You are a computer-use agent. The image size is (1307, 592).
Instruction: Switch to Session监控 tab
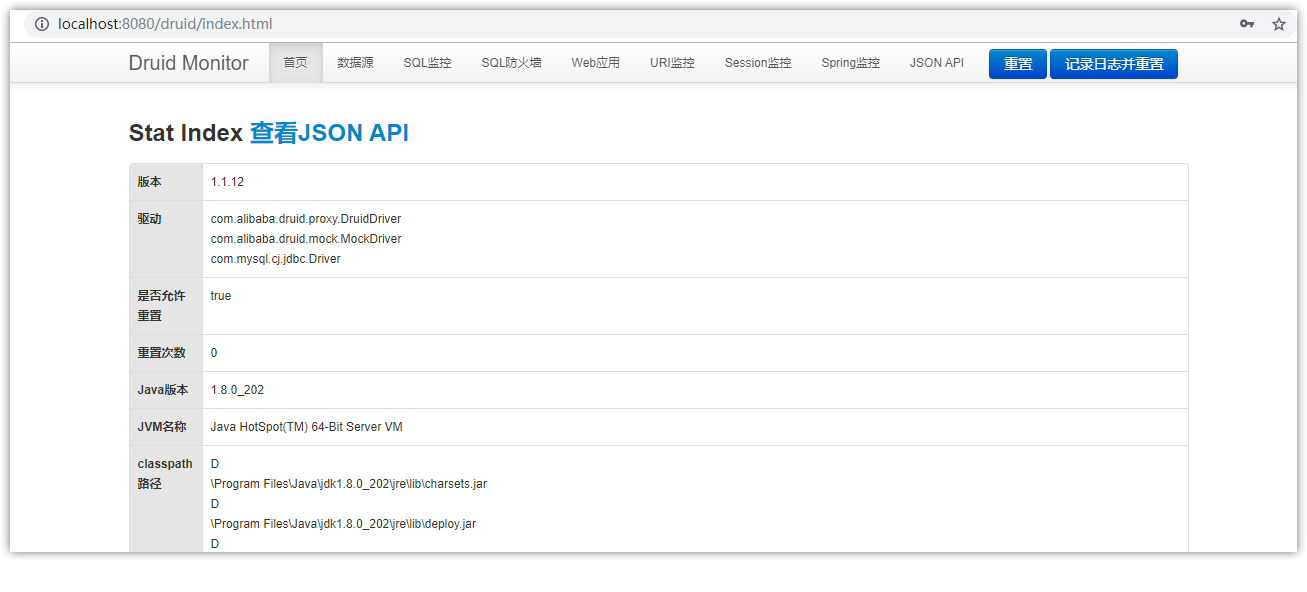click(758, 63)
